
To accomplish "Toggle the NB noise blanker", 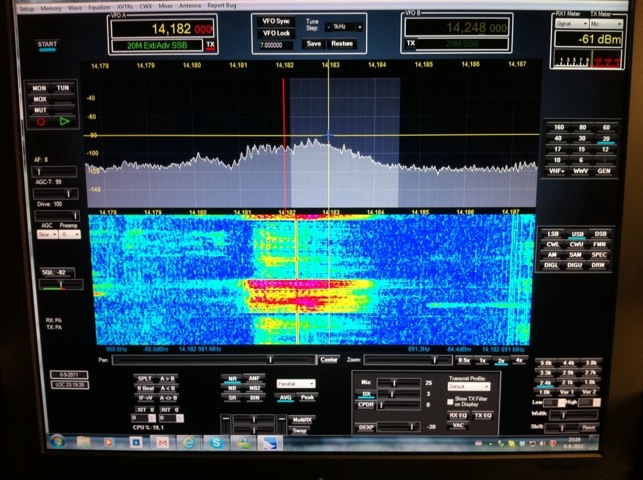I will tap(232, 388).
